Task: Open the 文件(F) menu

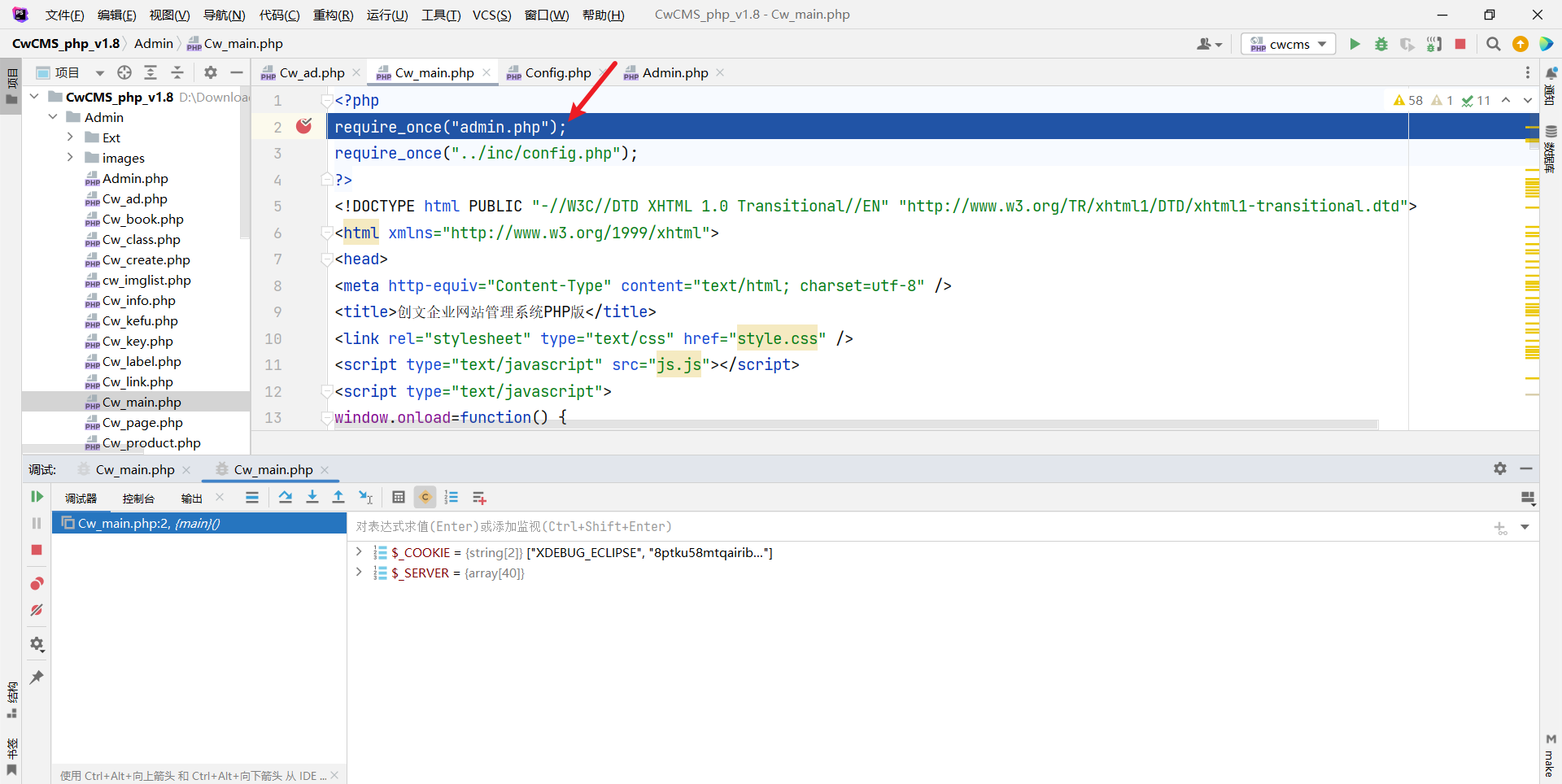Action: 65,15
